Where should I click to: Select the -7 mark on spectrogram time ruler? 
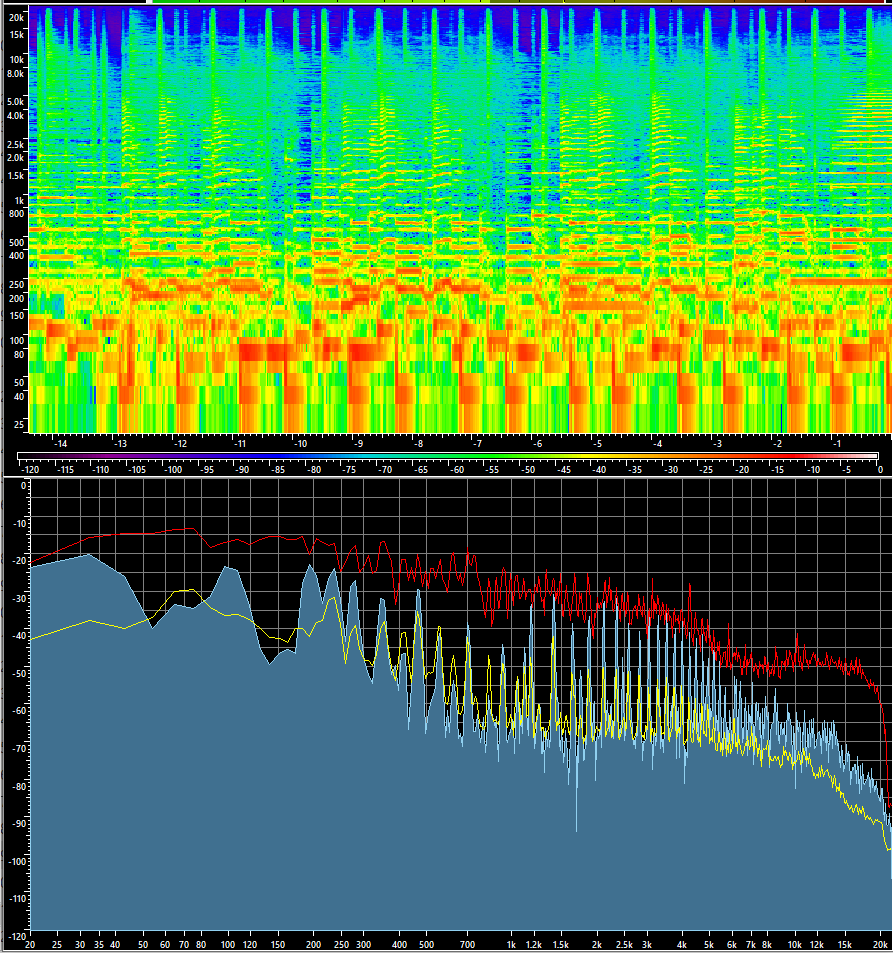478,444
